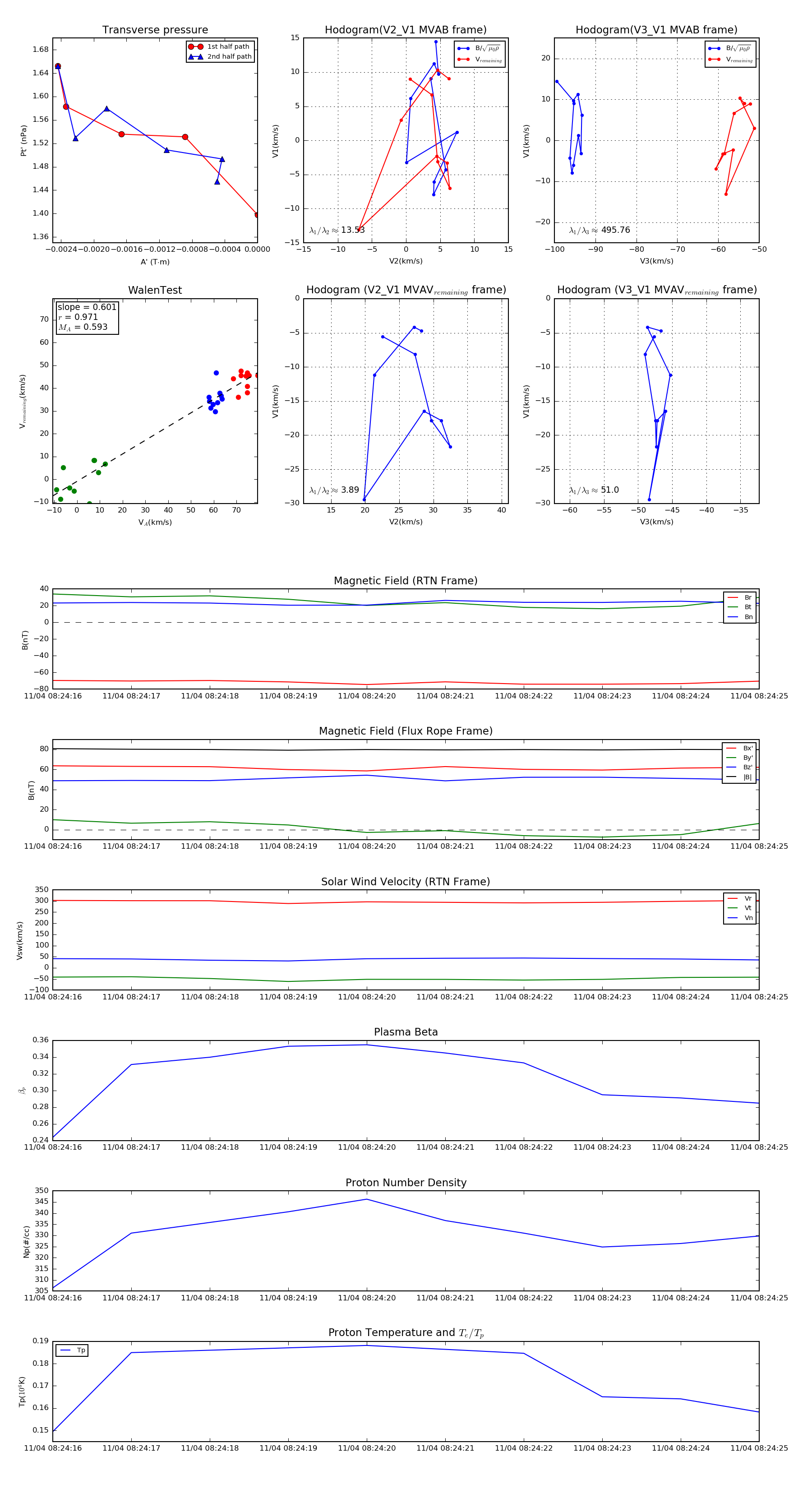Select the Tp legend entry
This screenshot has width=812, height=1489.
pos(72,1351)
